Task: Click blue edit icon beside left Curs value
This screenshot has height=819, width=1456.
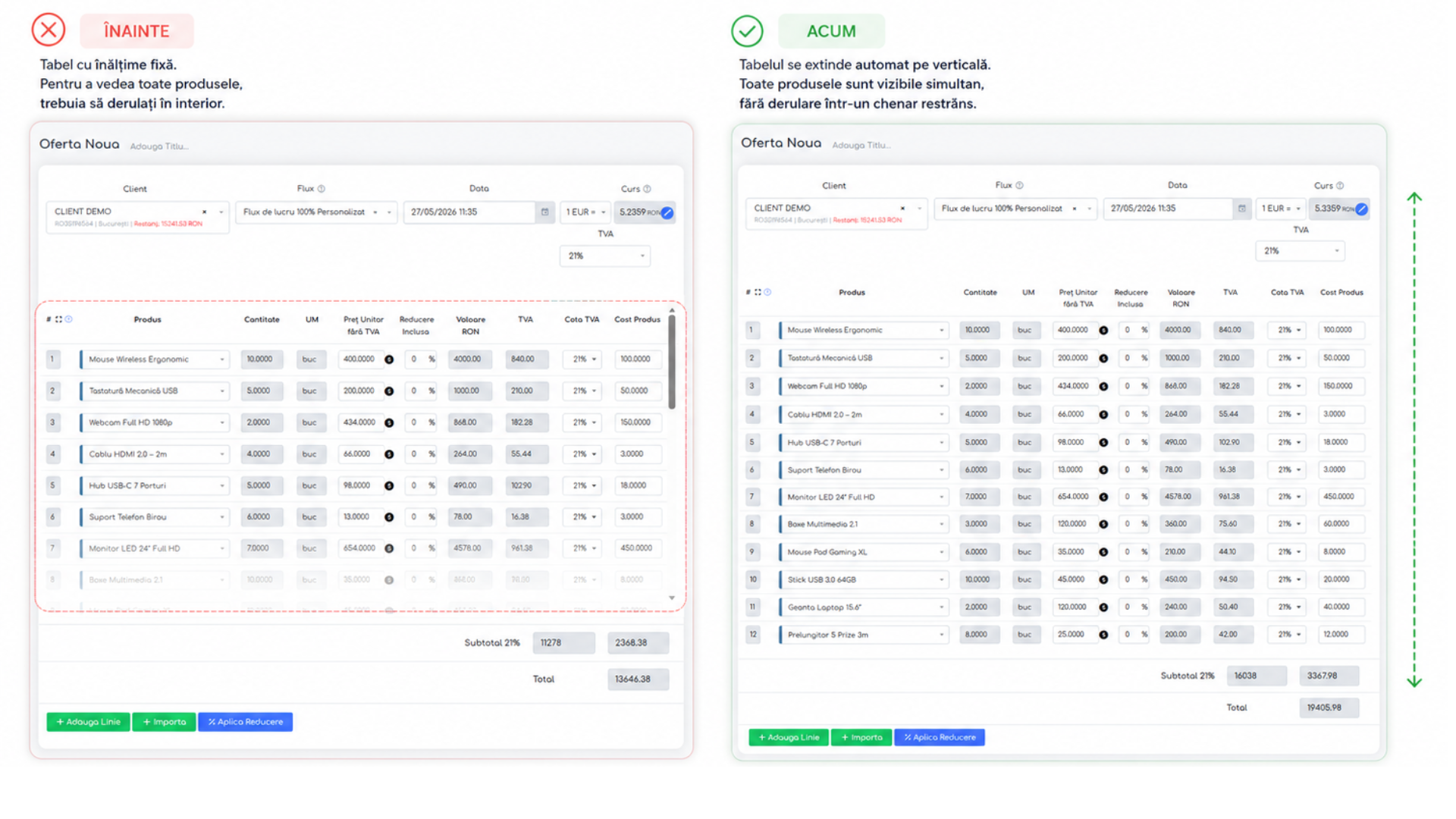Action: click(x=667, y=213)
